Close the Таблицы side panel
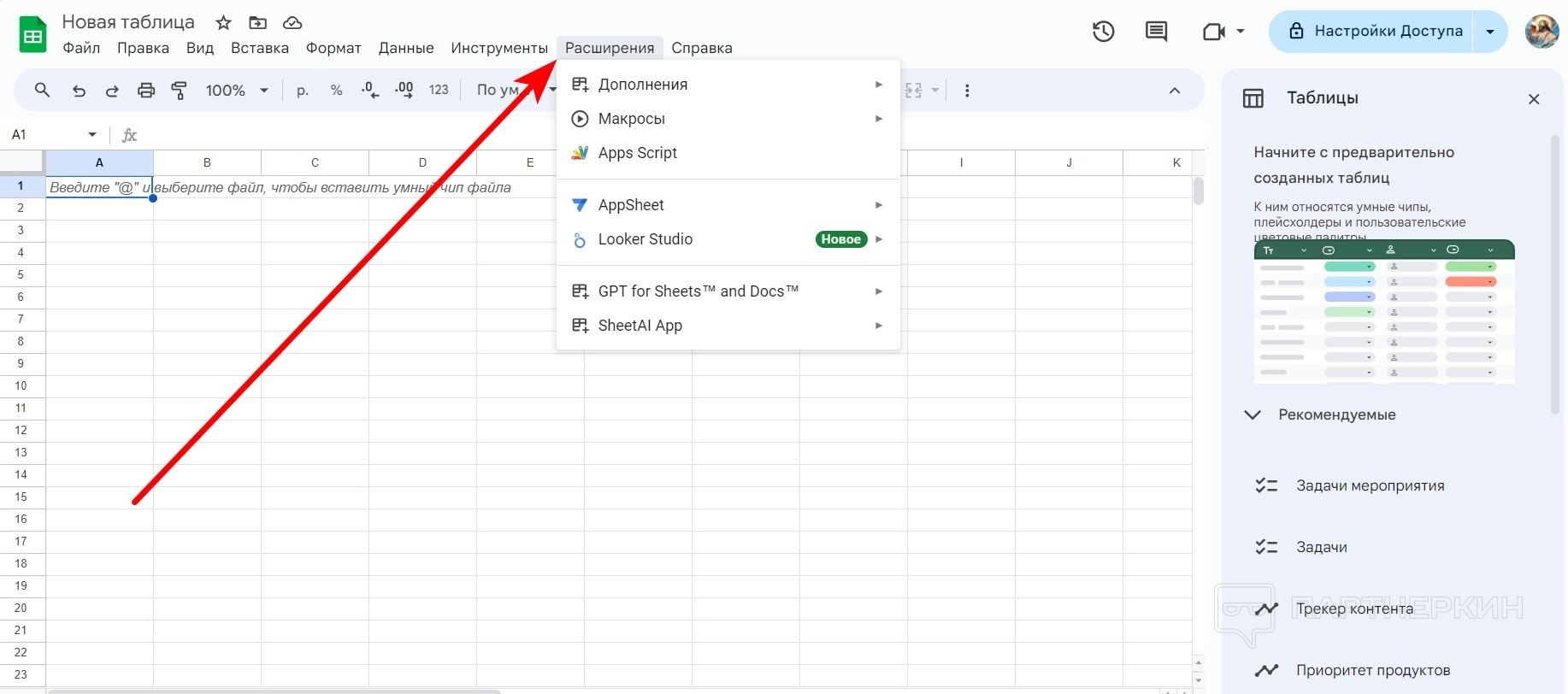The width and height of the screenshot is (1568, 694). (1534, 99)
